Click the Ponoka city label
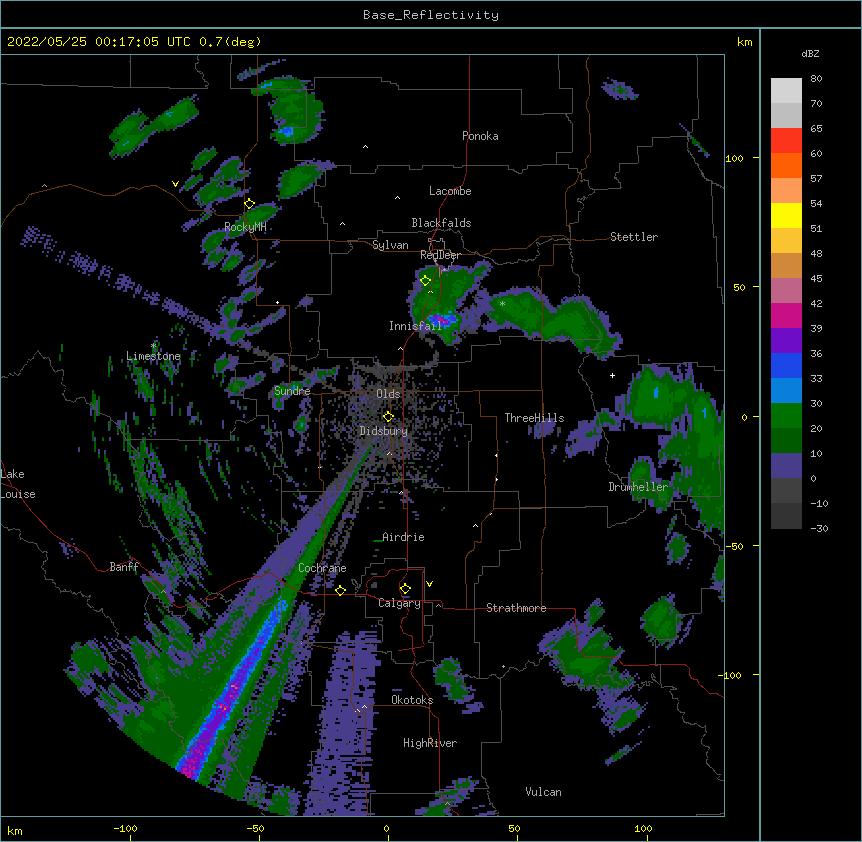The image size is (862, 842). click(480, 136)
